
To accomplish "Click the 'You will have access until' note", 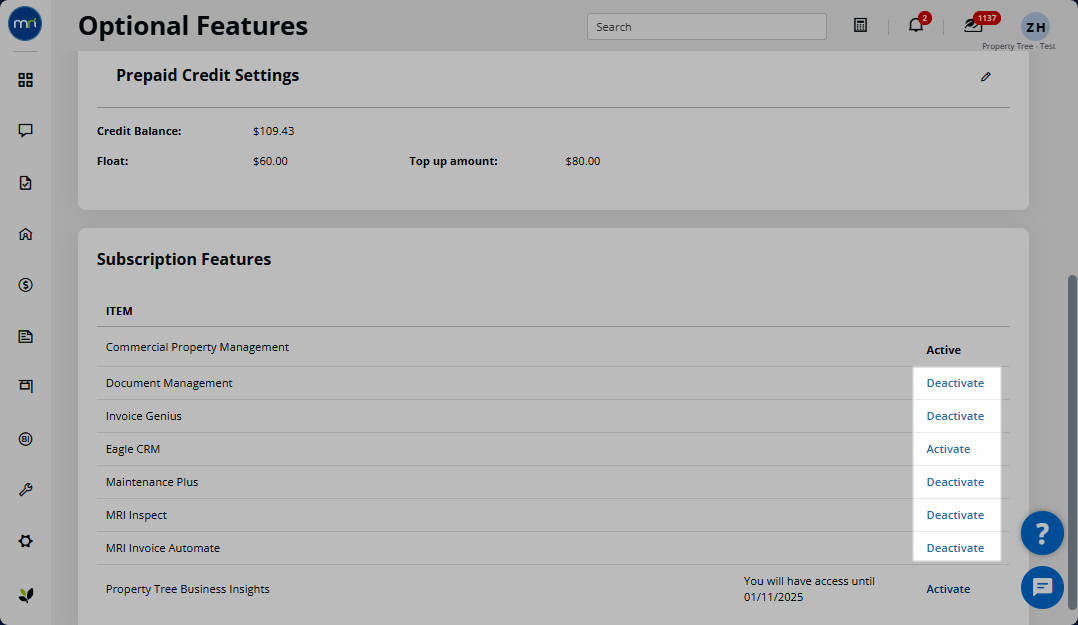I will (809, 589).
